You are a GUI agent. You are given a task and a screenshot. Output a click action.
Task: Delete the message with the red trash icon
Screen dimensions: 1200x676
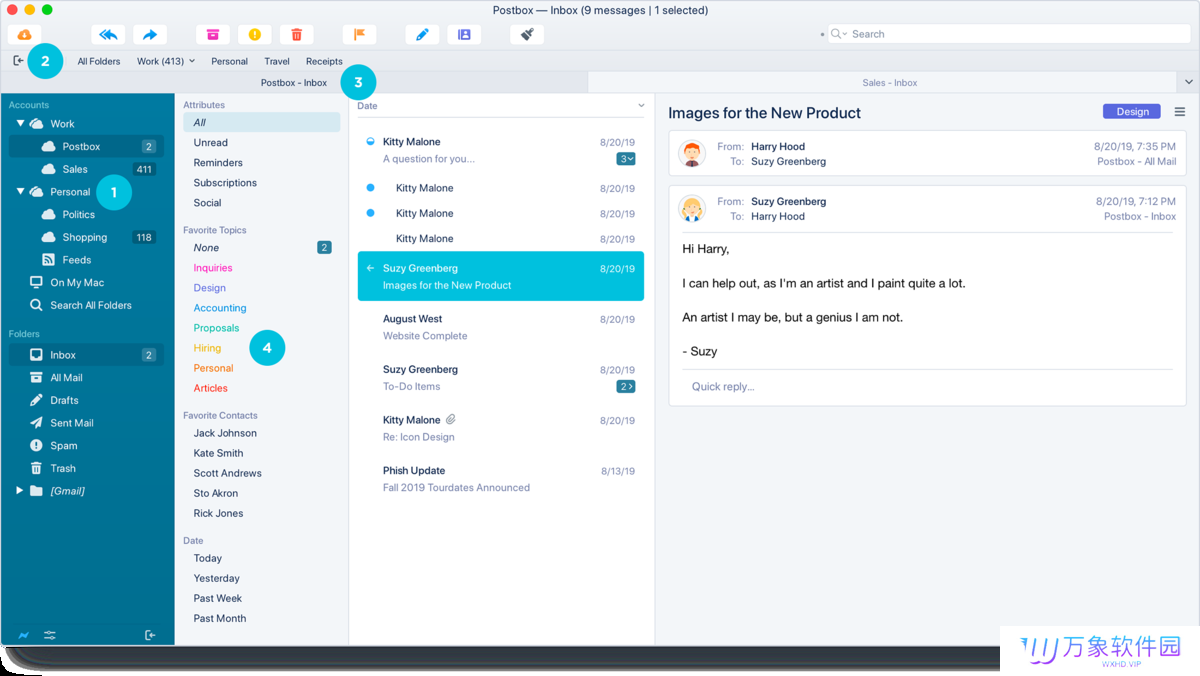[297, 34]
